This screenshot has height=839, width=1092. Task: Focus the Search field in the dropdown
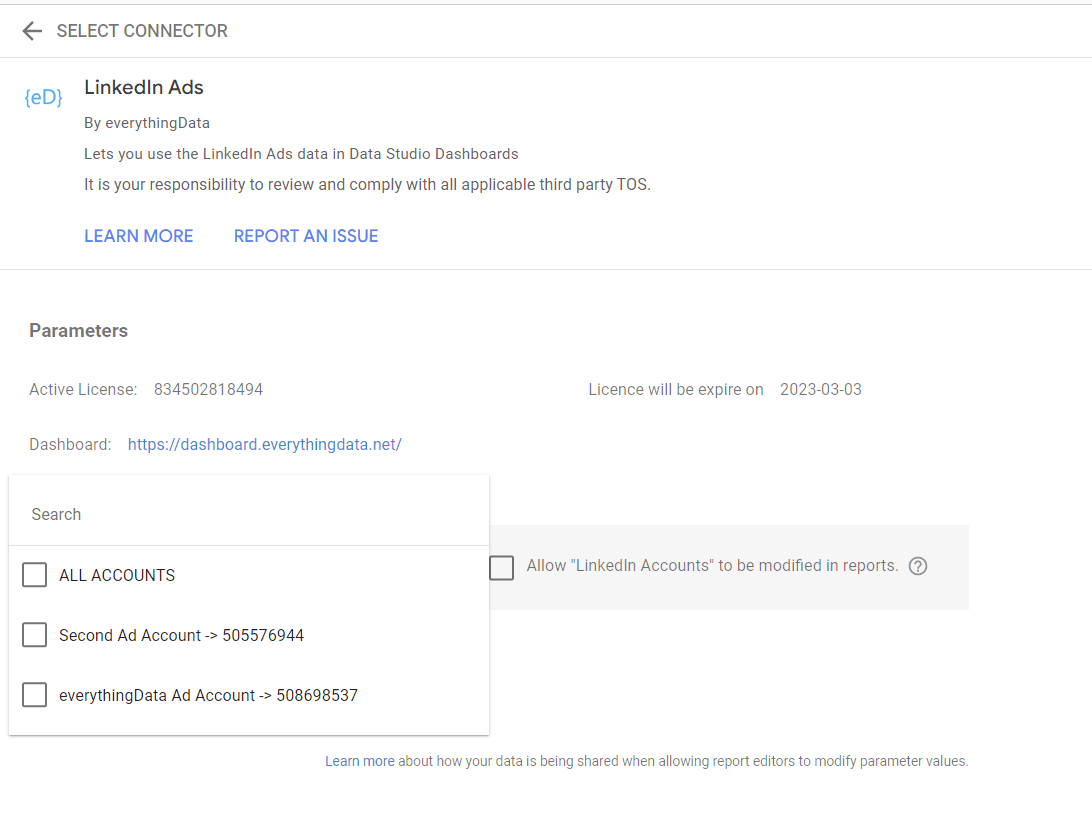[248, 514]
